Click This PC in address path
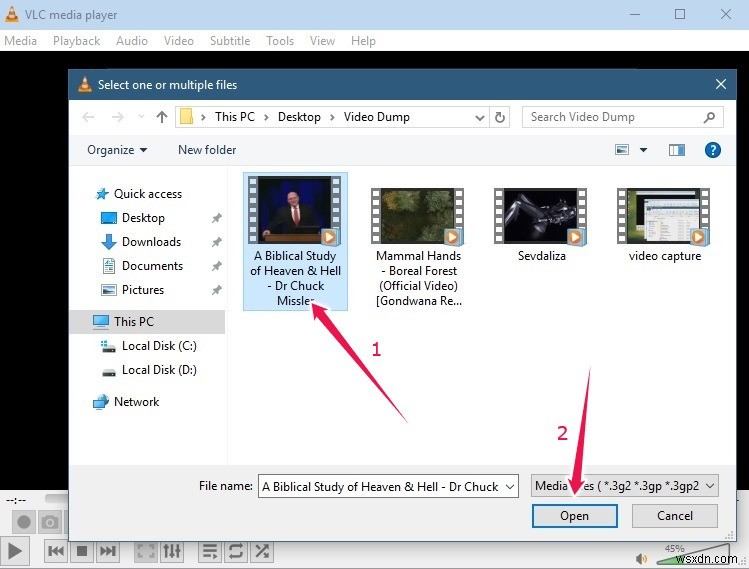 pos(235,117)
